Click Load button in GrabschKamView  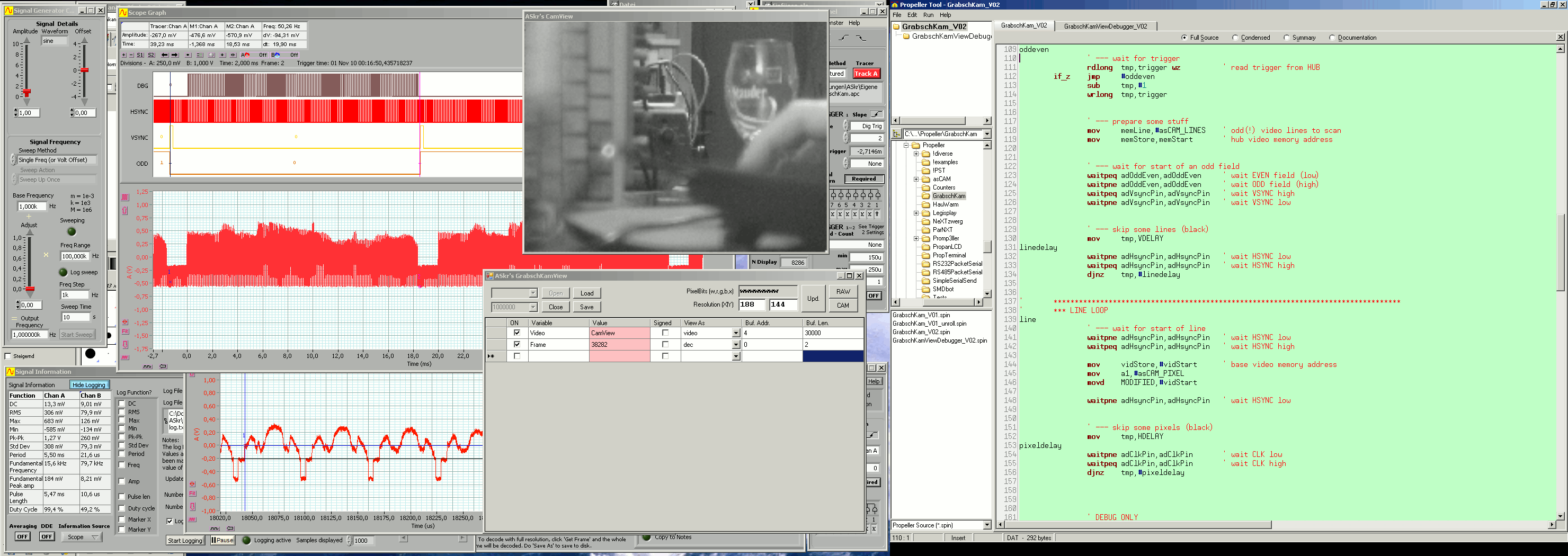(x=587, y=293)
